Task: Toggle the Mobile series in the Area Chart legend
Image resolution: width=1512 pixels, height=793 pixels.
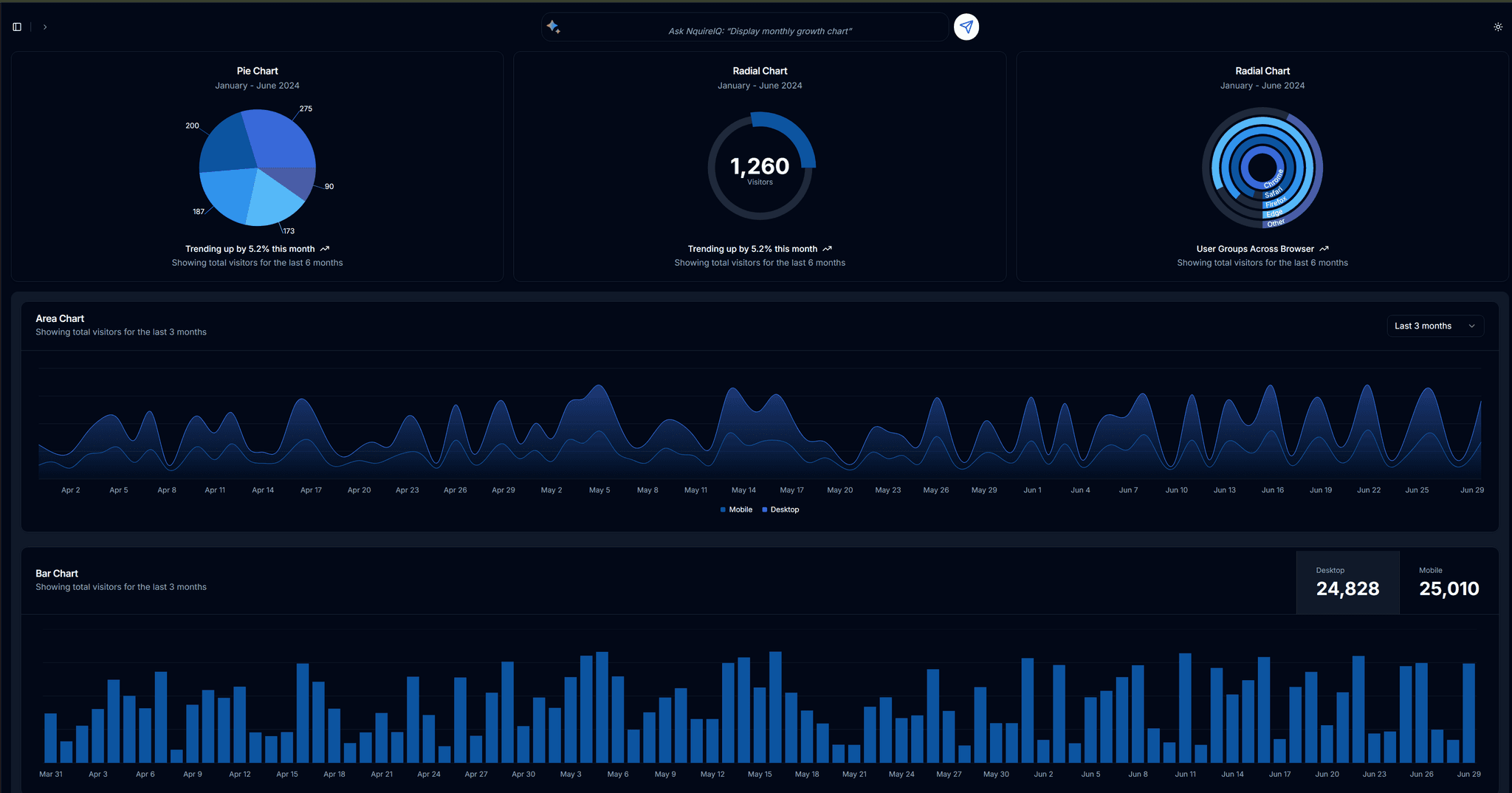Action: click(x=735, y=509)
